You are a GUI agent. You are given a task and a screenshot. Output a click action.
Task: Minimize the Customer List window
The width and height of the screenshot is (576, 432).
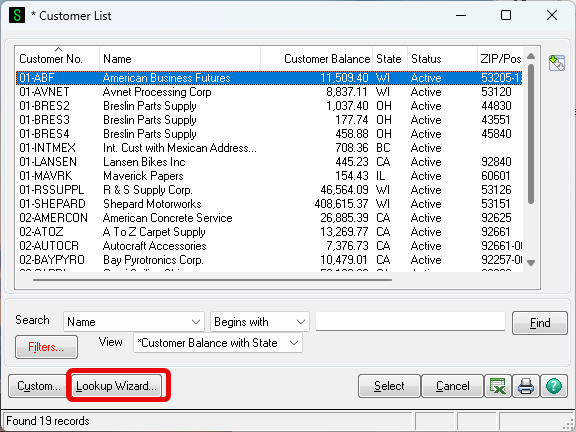461,15
